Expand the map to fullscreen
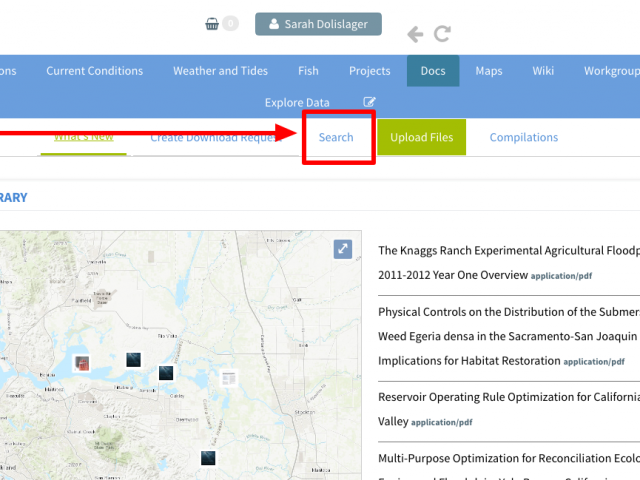The height and width of the screenshot is (480, 640). (x=342, y=249)
